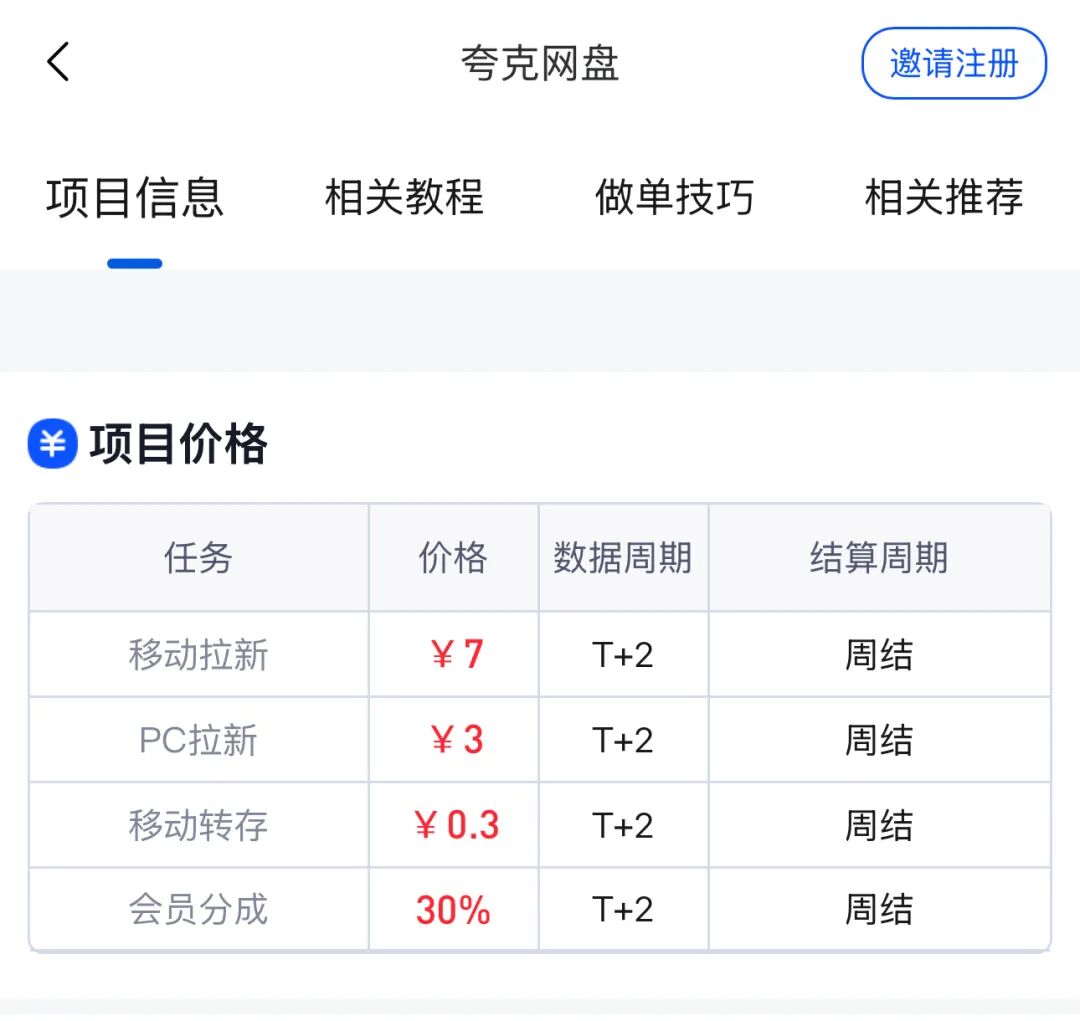Tap the ¥3 price value
This screenshot has height=1021, width=1080.
(455, 740)
